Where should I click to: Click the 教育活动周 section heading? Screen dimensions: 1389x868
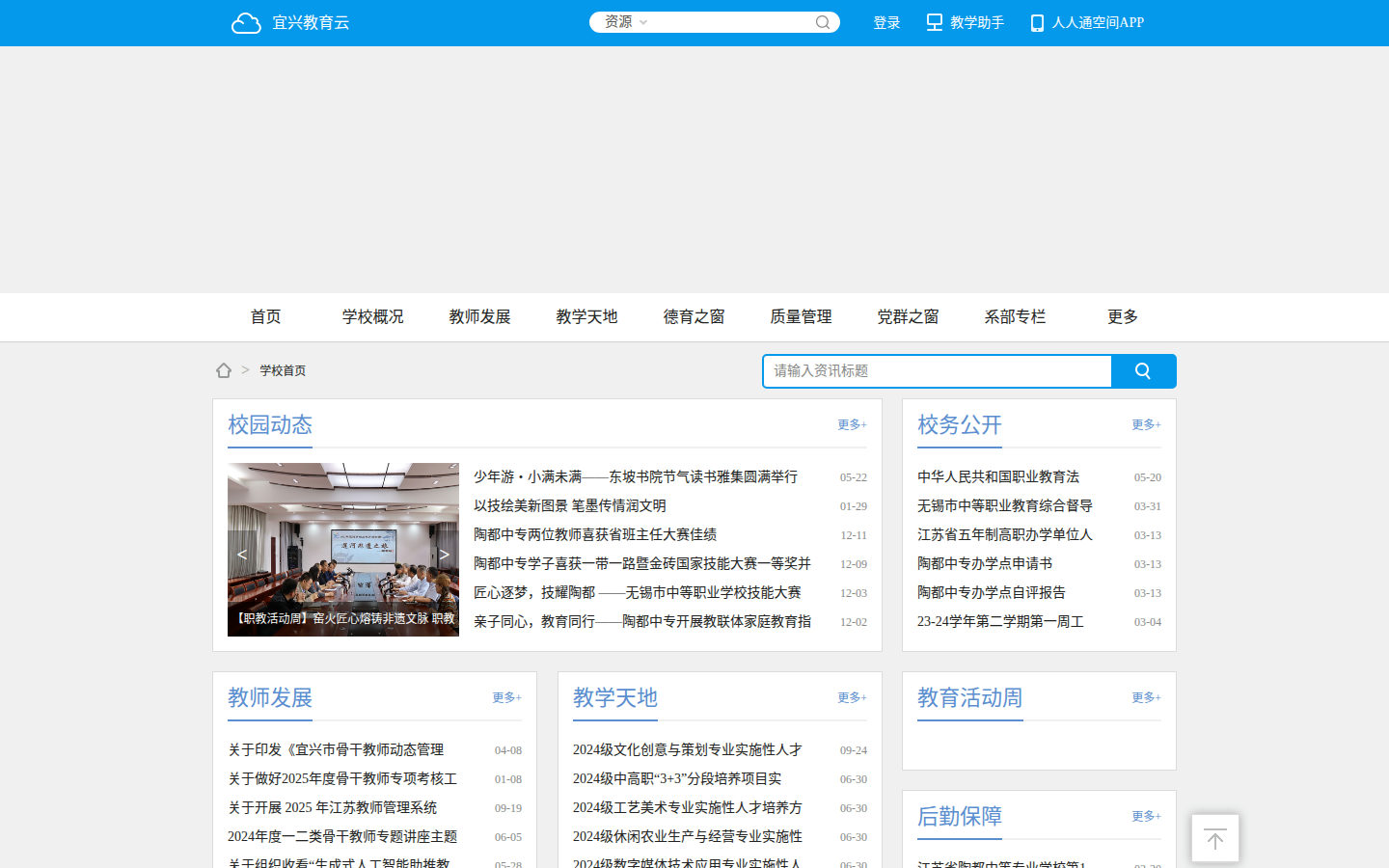tap(970, 698)
